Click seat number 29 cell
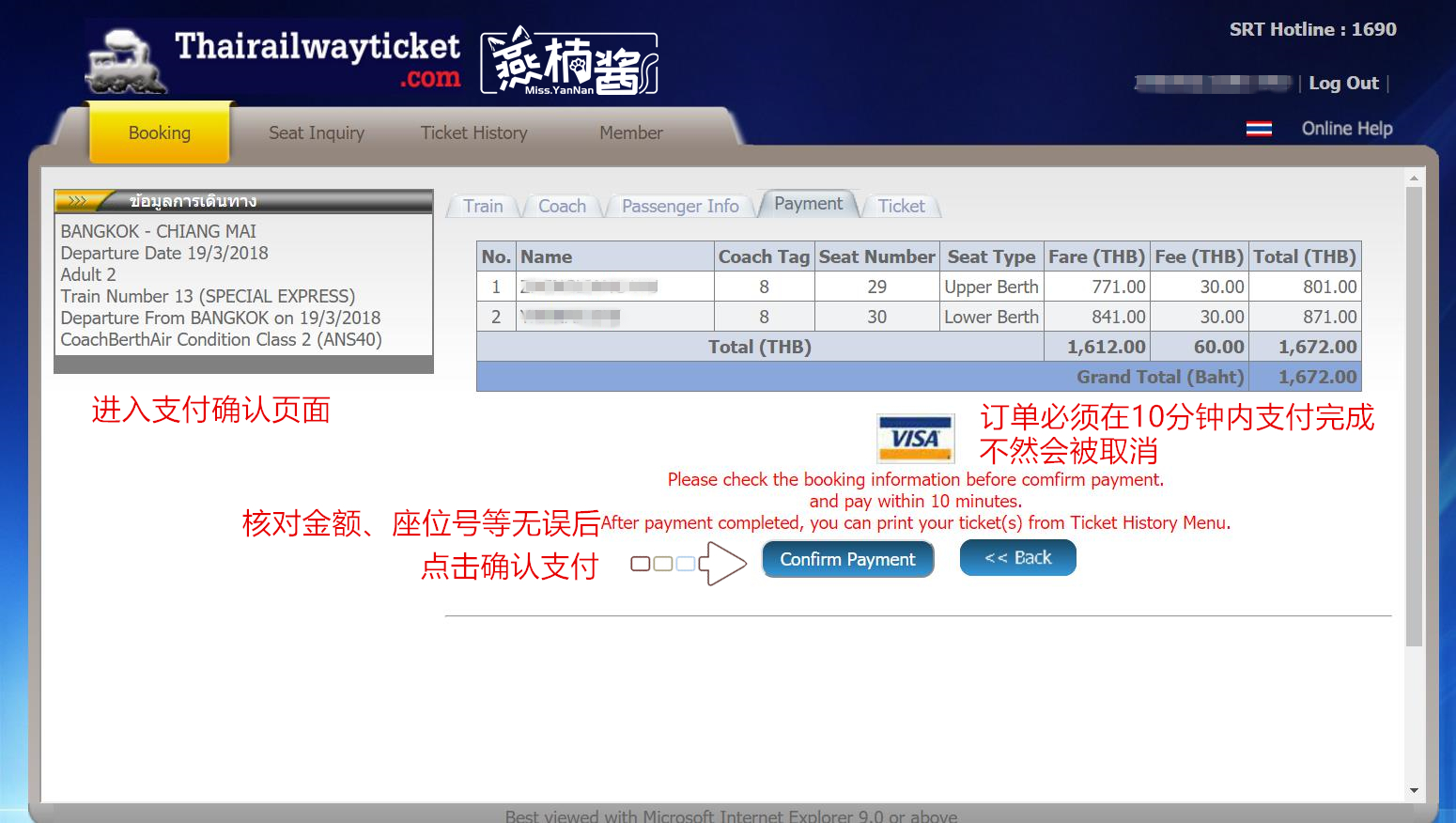Image resolution: width=1456 pixels, height=823 pixels. [876, 287]
